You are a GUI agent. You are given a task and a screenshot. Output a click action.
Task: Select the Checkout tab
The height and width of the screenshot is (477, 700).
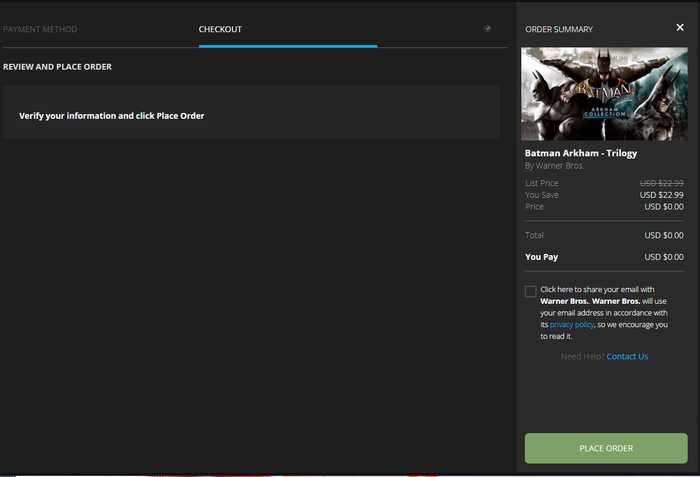[x=220, y=29]
